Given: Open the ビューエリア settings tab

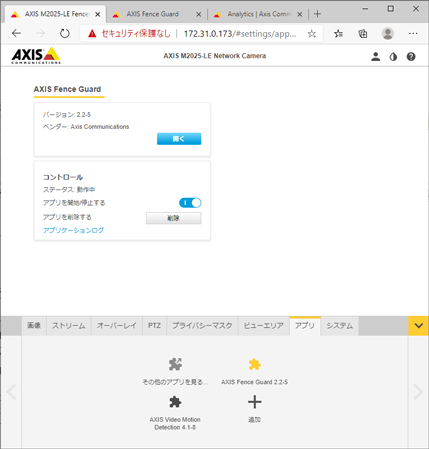Looking at the screenshot, I should click(264, 326).
